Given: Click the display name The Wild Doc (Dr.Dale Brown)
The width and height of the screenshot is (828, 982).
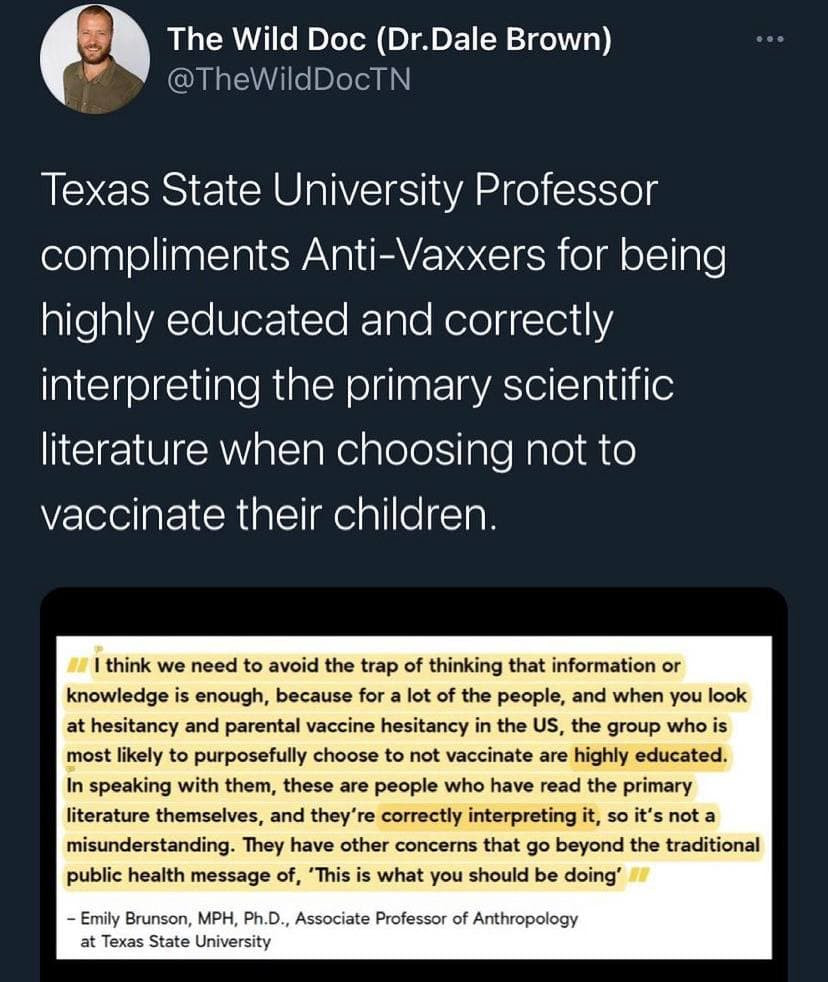Looking at the screenshot, I should [x=390, y=40].
